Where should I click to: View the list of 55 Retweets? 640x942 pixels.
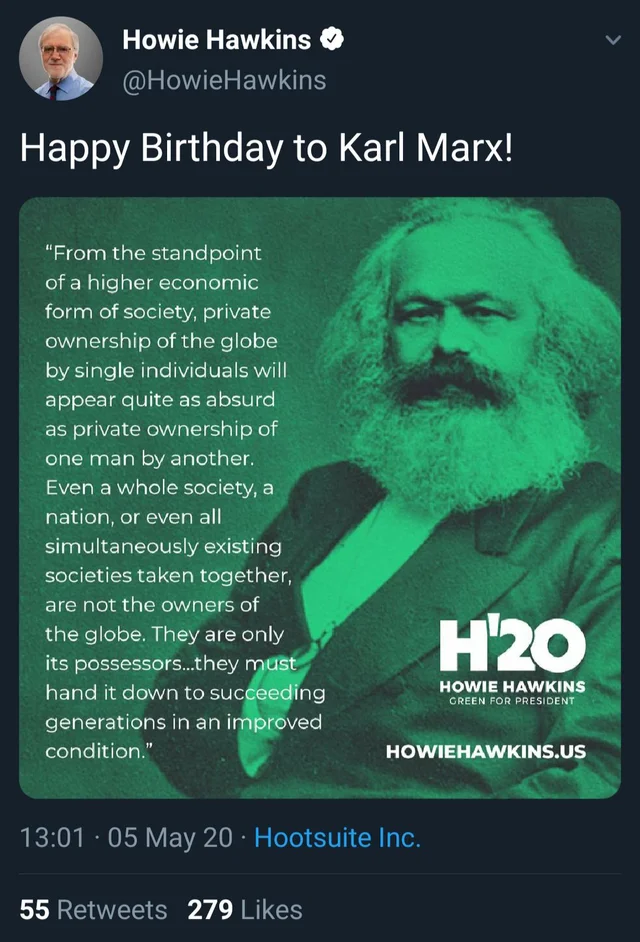(93, 910)
